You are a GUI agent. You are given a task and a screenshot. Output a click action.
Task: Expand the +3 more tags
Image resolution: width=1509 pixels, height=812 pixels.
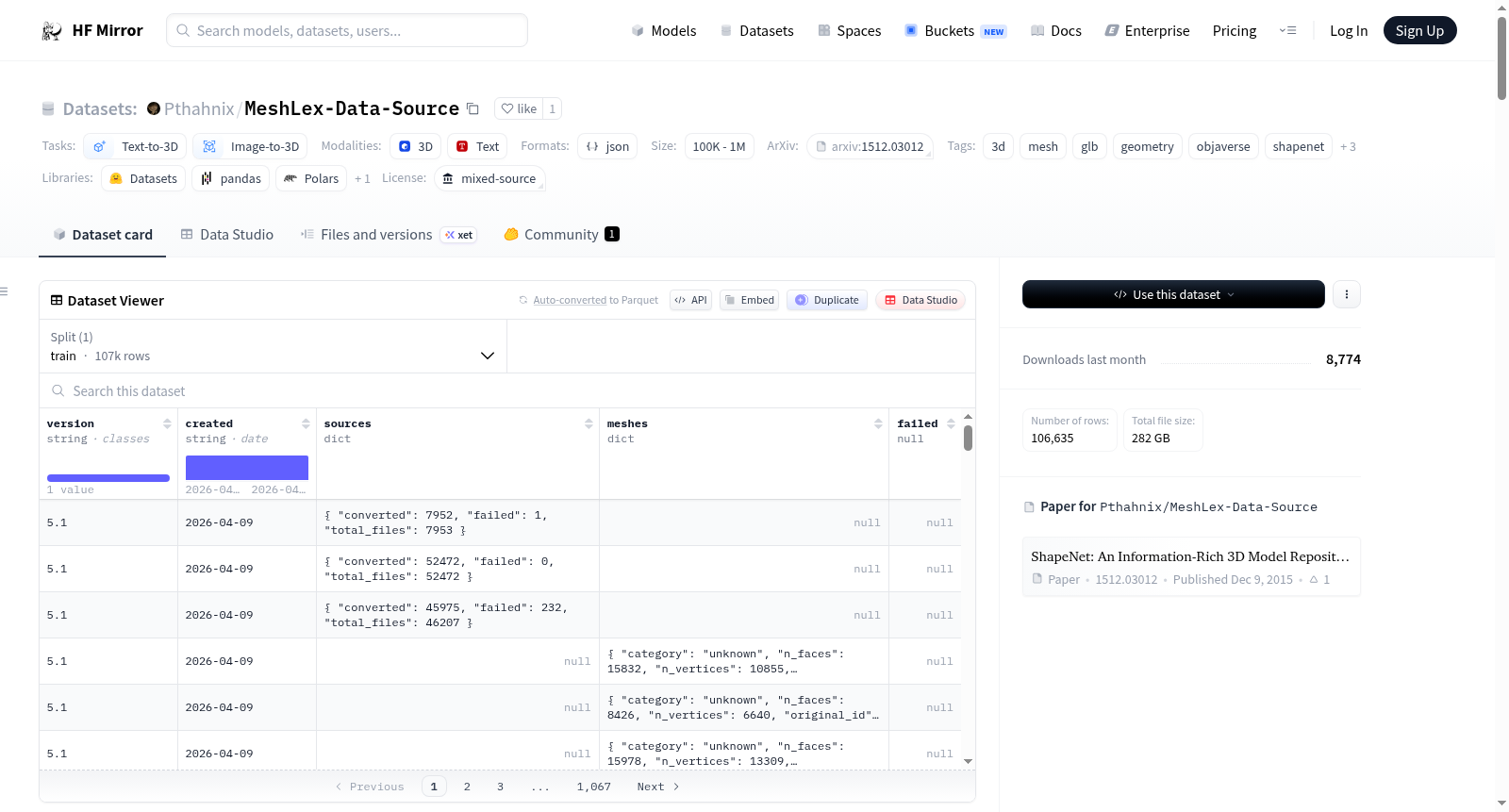click(1348, 147)
